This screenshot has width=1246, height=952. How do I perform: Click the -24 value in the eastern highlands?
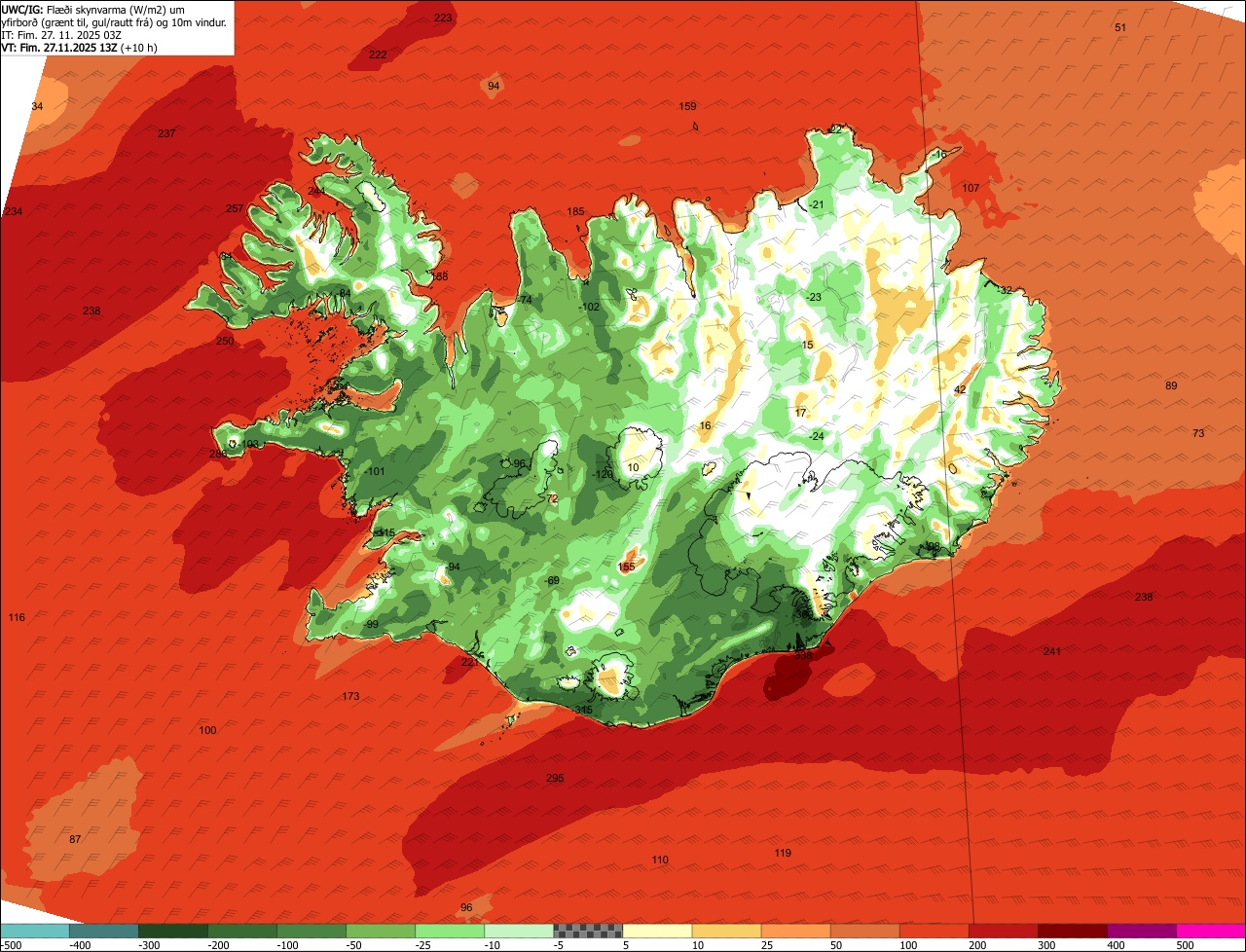816,436
